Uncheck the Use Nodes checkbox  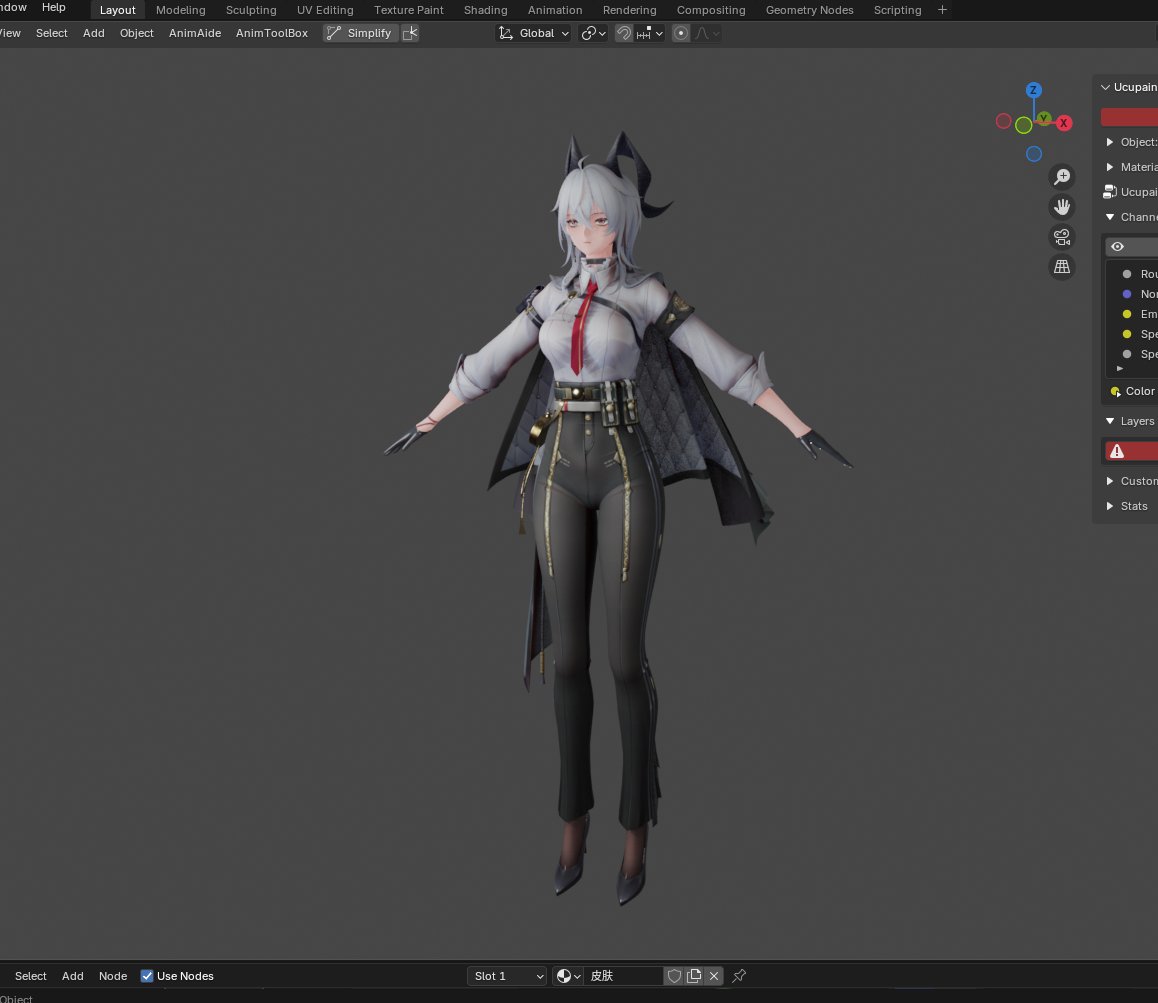(147, 976)
